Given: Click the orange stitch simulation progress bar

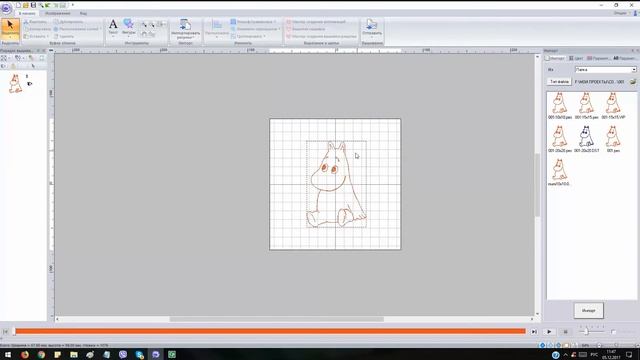Looking at the screenshot, I should 270,331.
